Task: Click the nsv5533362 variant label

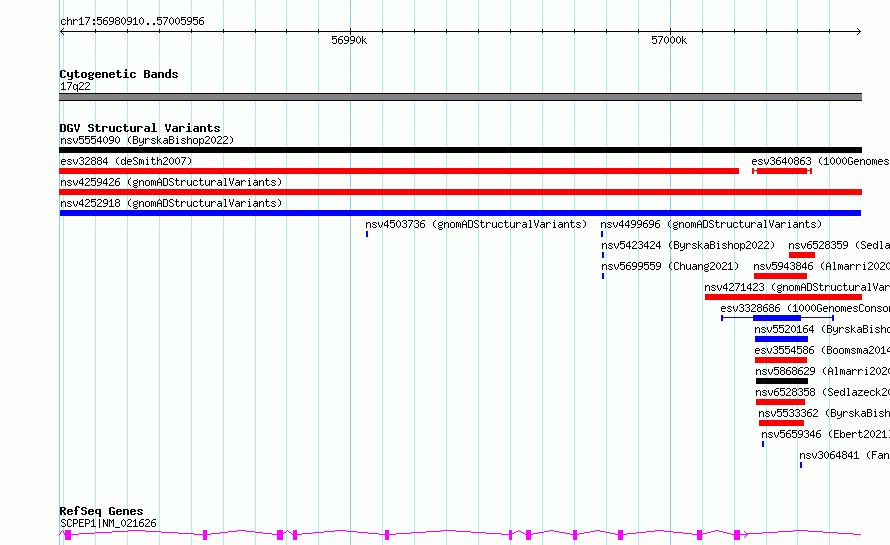Action: [824, 413]
